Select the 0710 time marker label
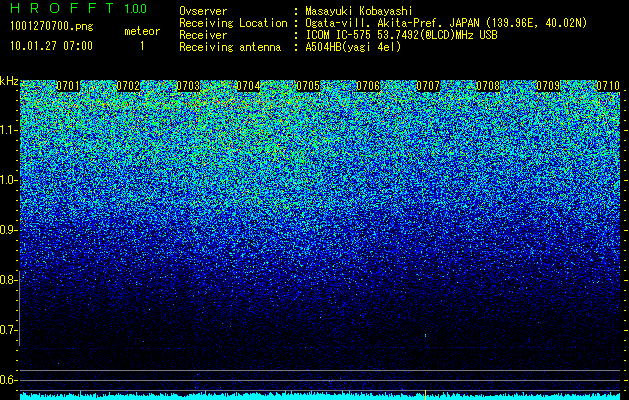This screenshot has width=629, height=400. [608, 86]
